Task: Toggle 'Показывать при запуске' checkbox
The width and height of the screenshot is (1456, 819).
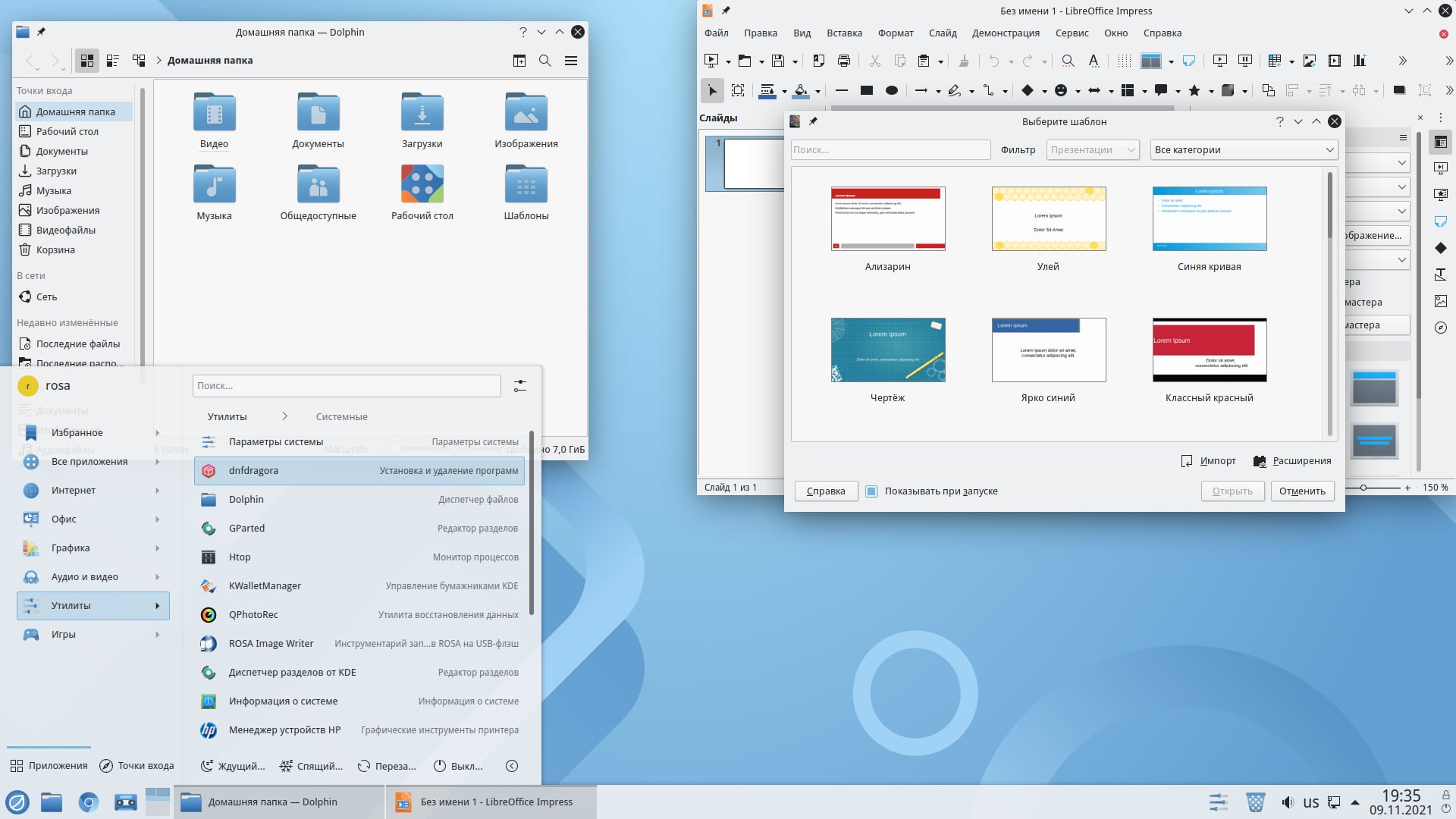Action: 871,491
